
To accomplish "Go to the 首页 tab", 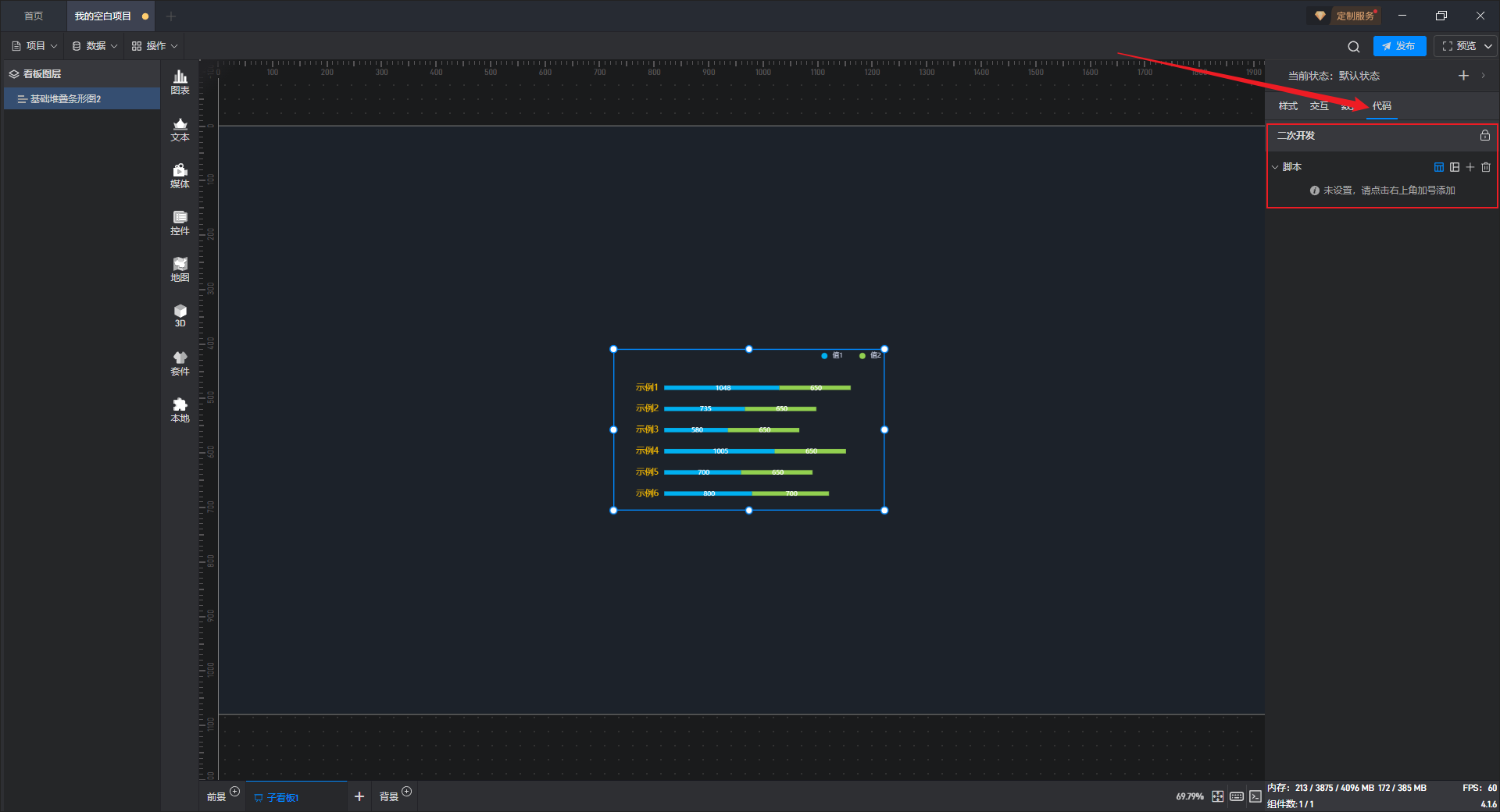I will coord(34,16).
